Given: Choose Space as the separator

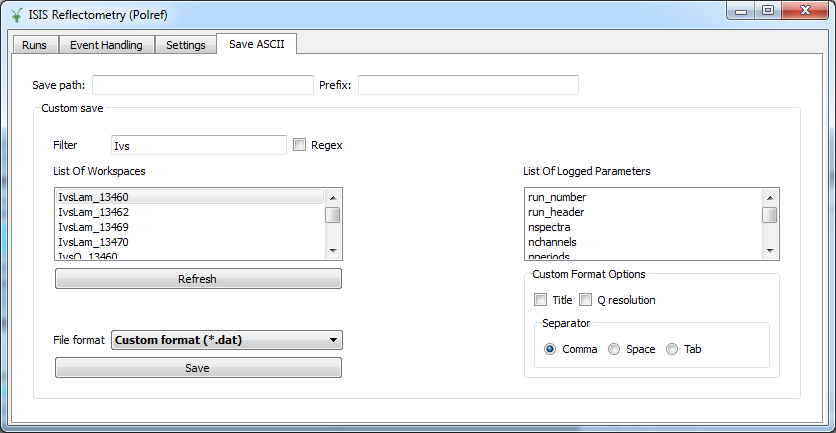Looking at the screenshot, I should coord(614,349).
